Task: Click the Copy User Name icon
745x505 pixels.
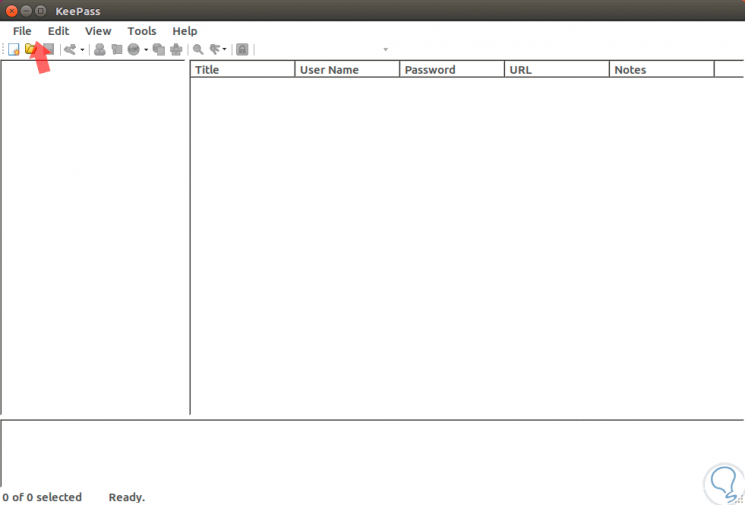Action: pyautogui.click(x=100, y=49)
